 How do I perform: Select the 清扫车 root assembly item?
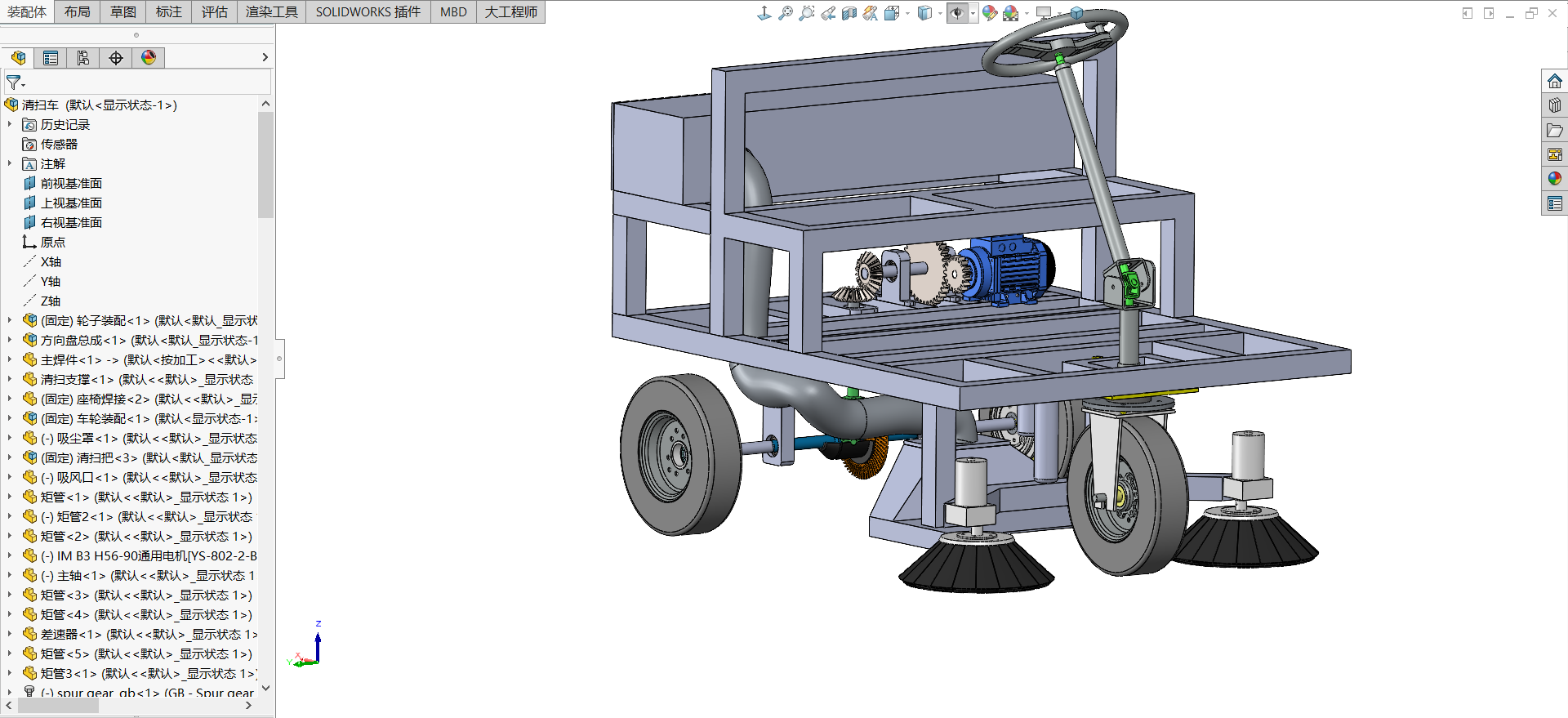[x=91, y=105]
